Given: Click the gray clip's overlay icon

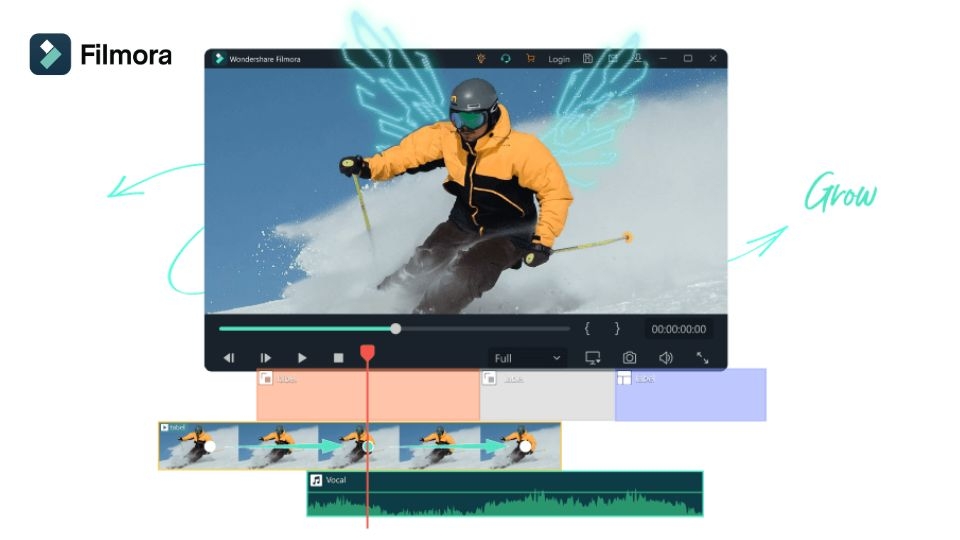Looking at the screenshot, I should point(489,378).
